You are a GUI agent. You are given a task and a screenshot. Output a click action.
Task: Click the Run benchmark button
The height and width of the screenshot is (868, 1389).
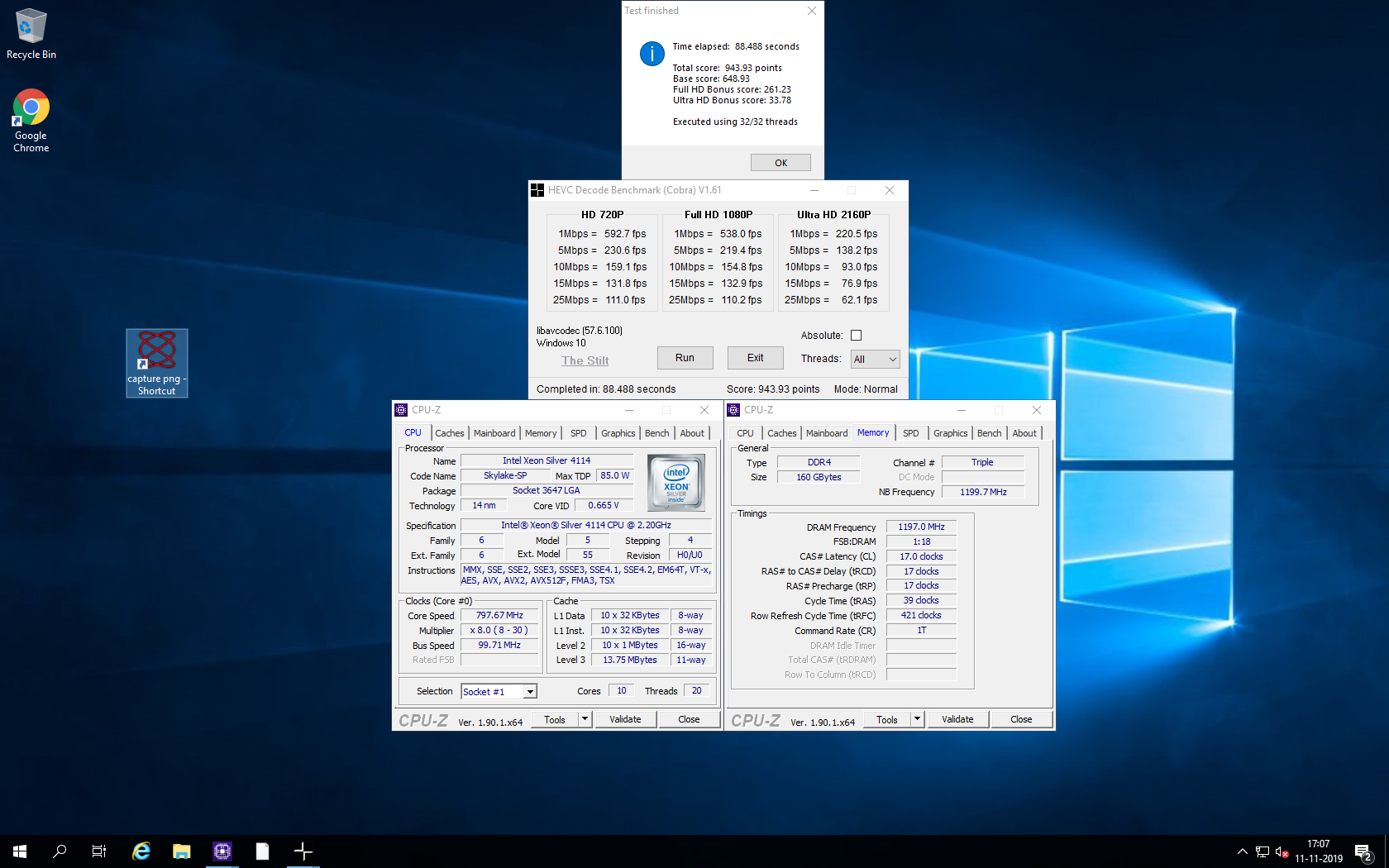pos(685,358)
